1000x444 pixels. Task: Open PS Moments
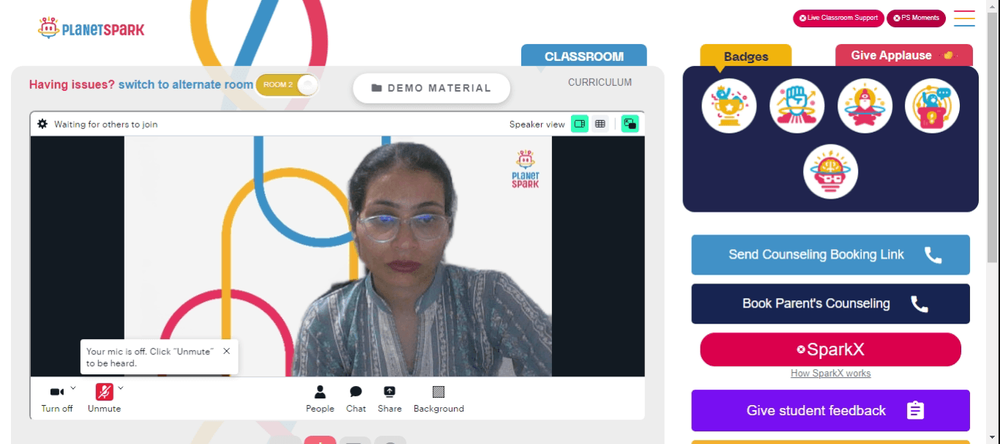(916, 18)
